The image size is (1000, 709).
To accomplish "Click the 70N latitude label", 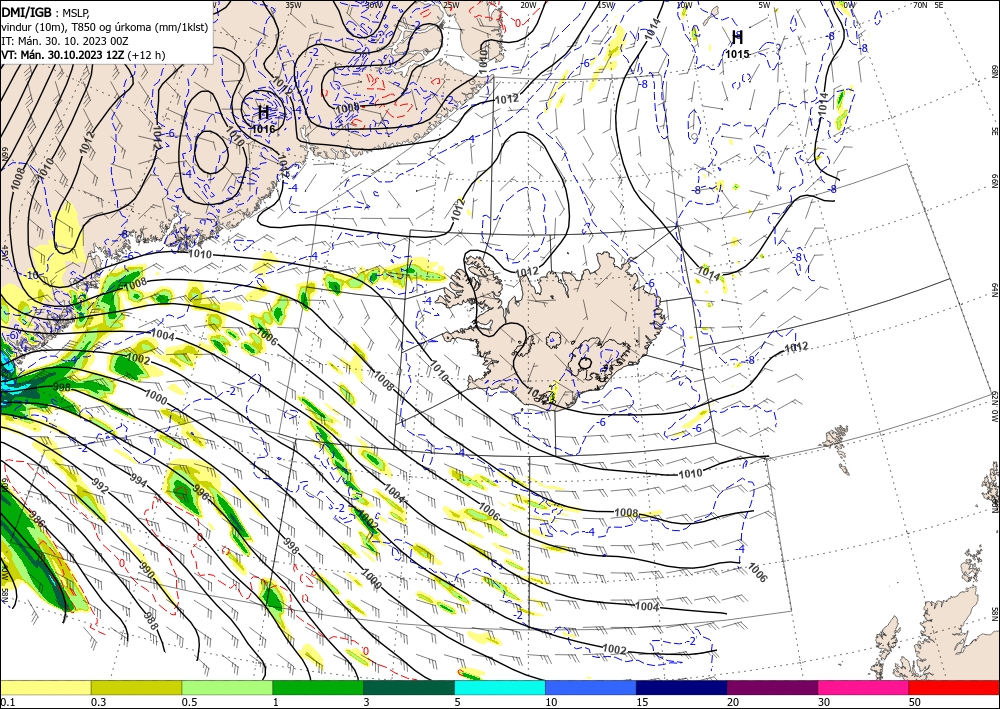I will (x=920, y=5).
